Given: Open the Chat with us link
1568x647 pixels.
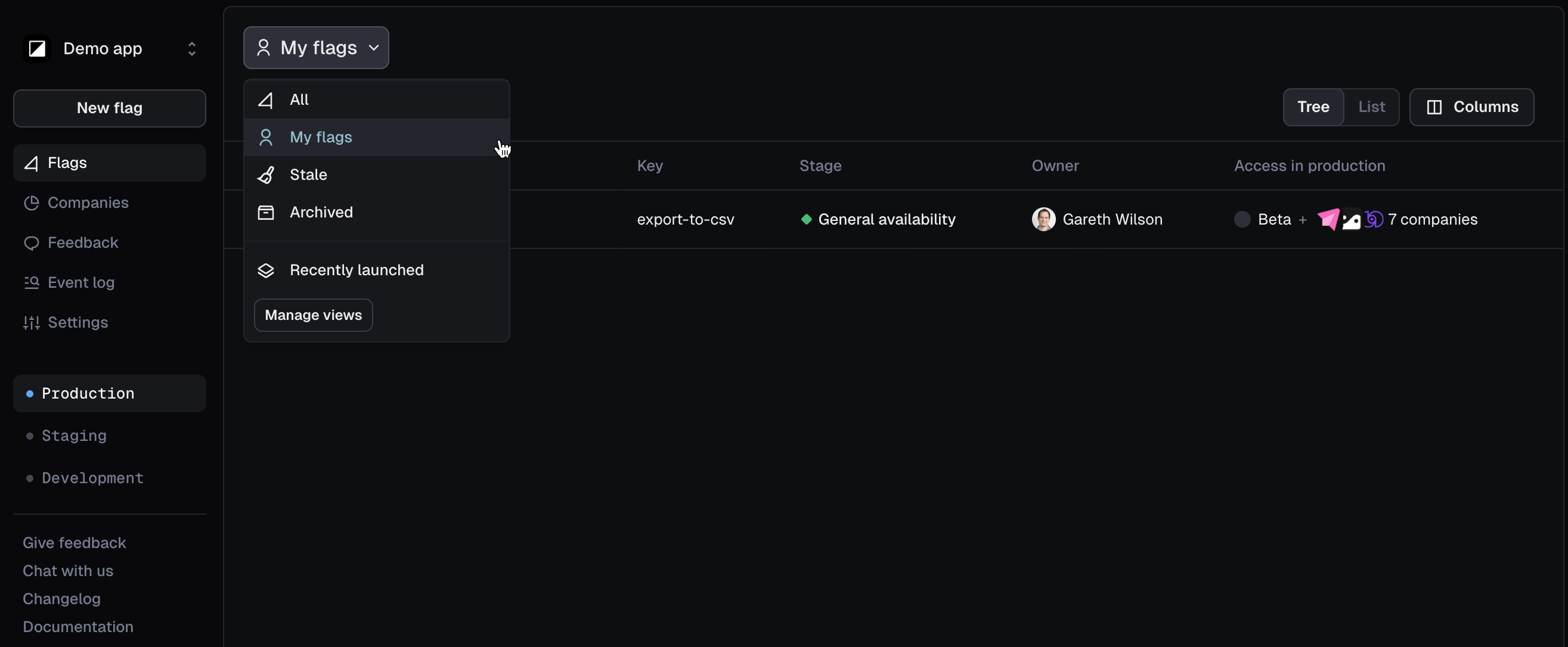Looking at the screenshot, I should (68, 571).
